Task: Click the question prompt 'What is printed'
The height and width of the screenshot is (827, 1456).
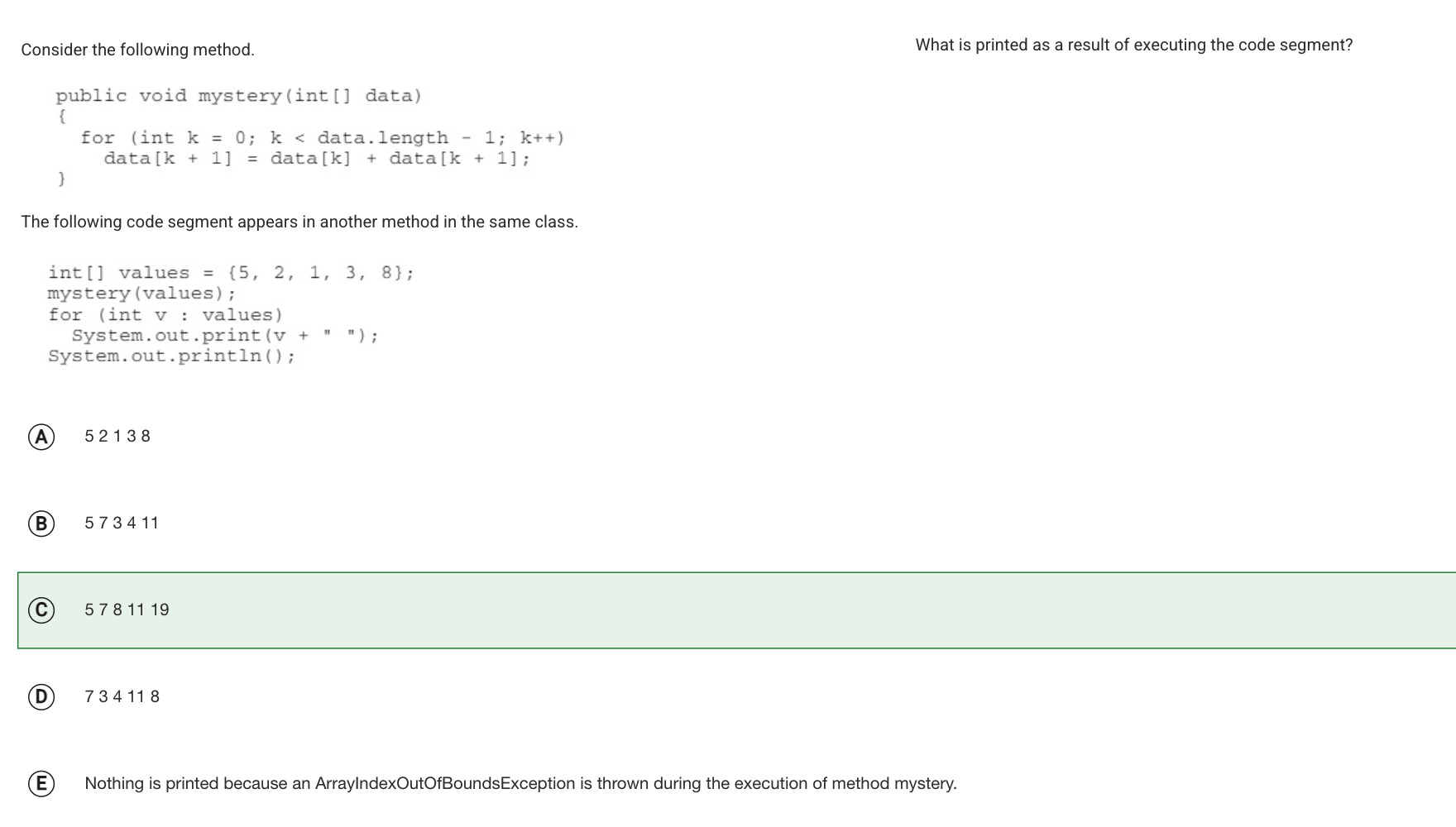Action: click(1134, 45)
